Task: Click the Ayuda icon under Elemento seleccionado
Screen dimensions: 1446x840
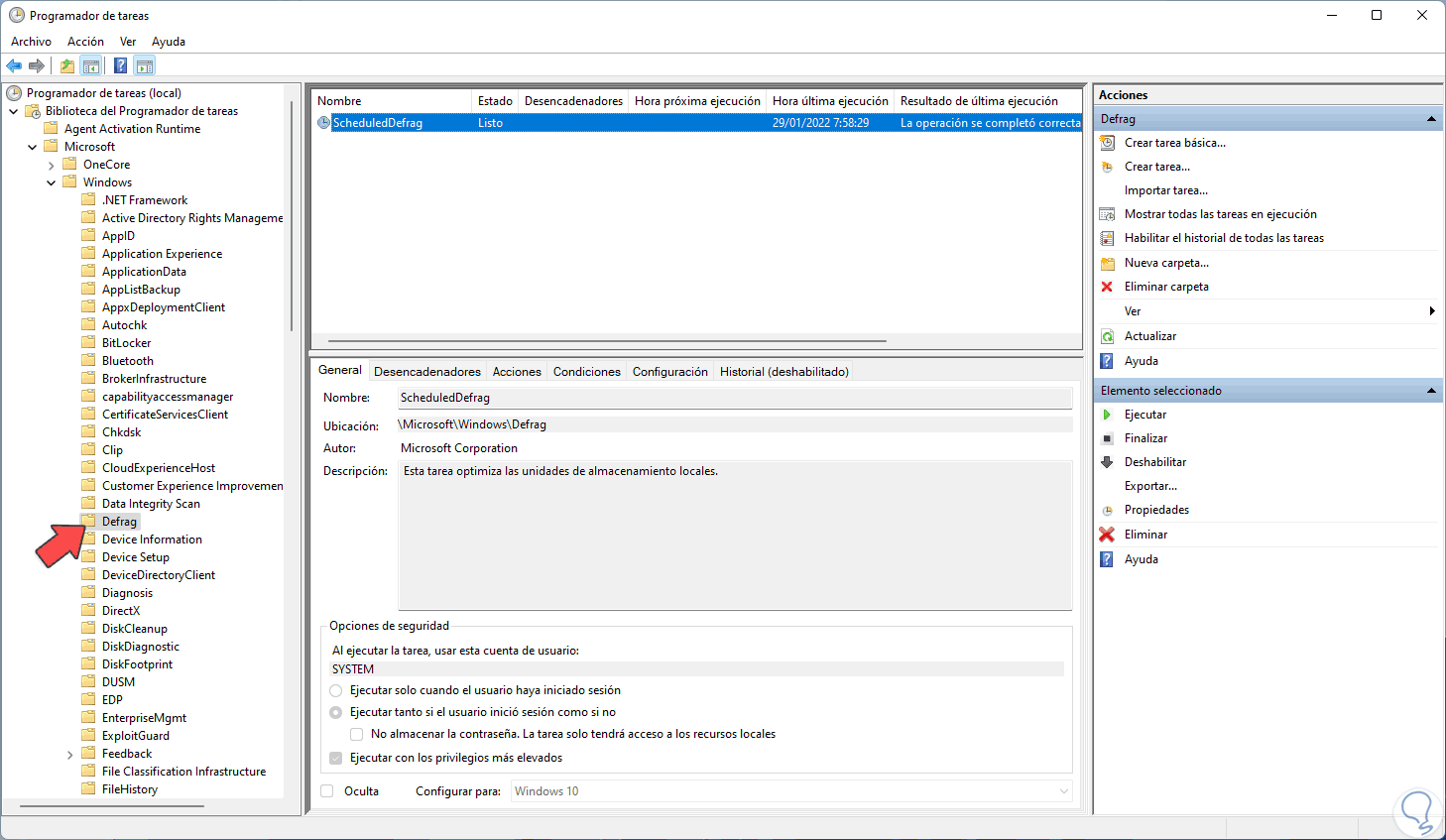Action: point(1107,559)
